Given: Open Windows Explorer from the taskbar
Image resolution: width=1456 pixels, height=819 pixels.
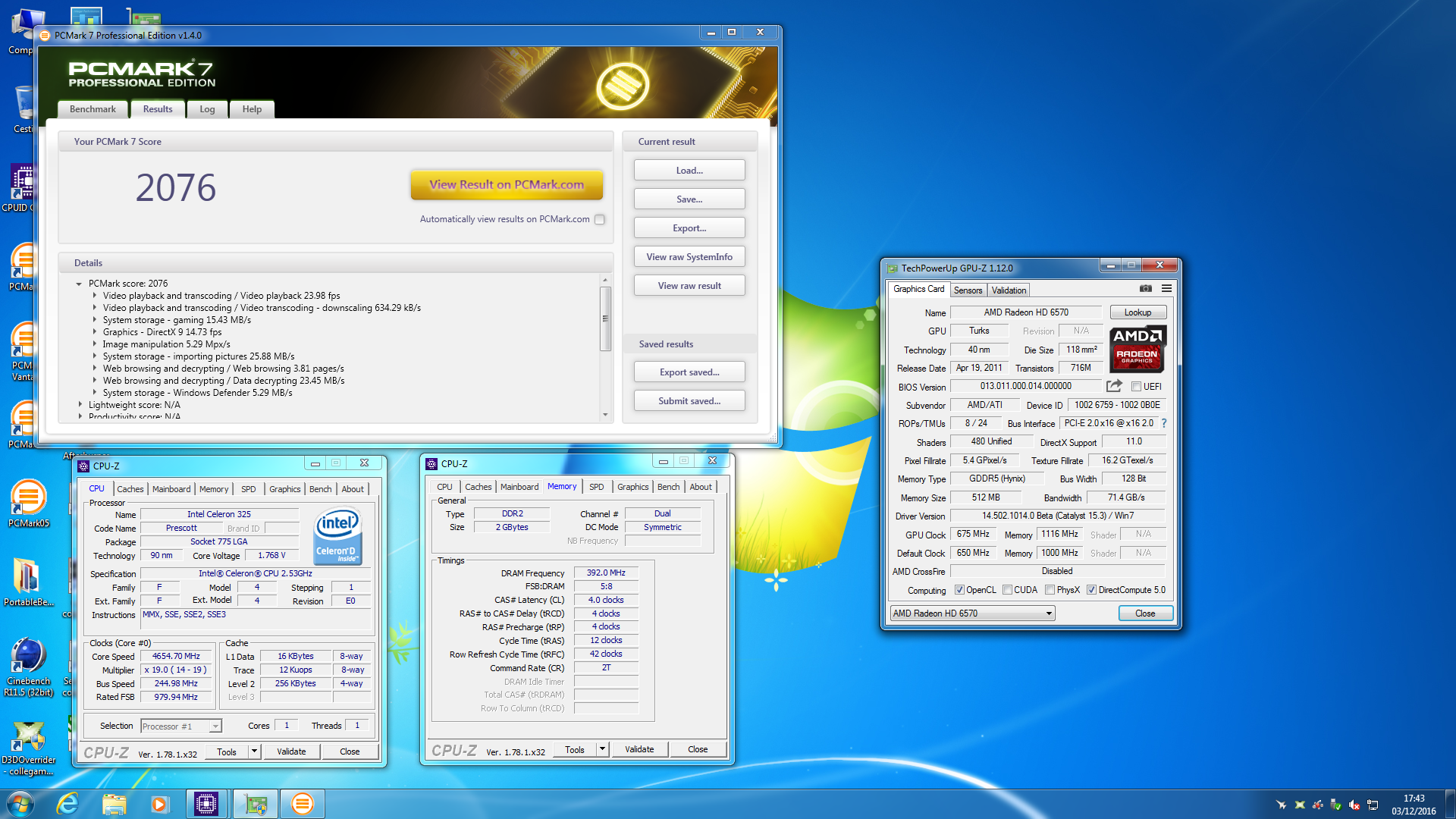Looking at the screenshot, I should [114, 804].
